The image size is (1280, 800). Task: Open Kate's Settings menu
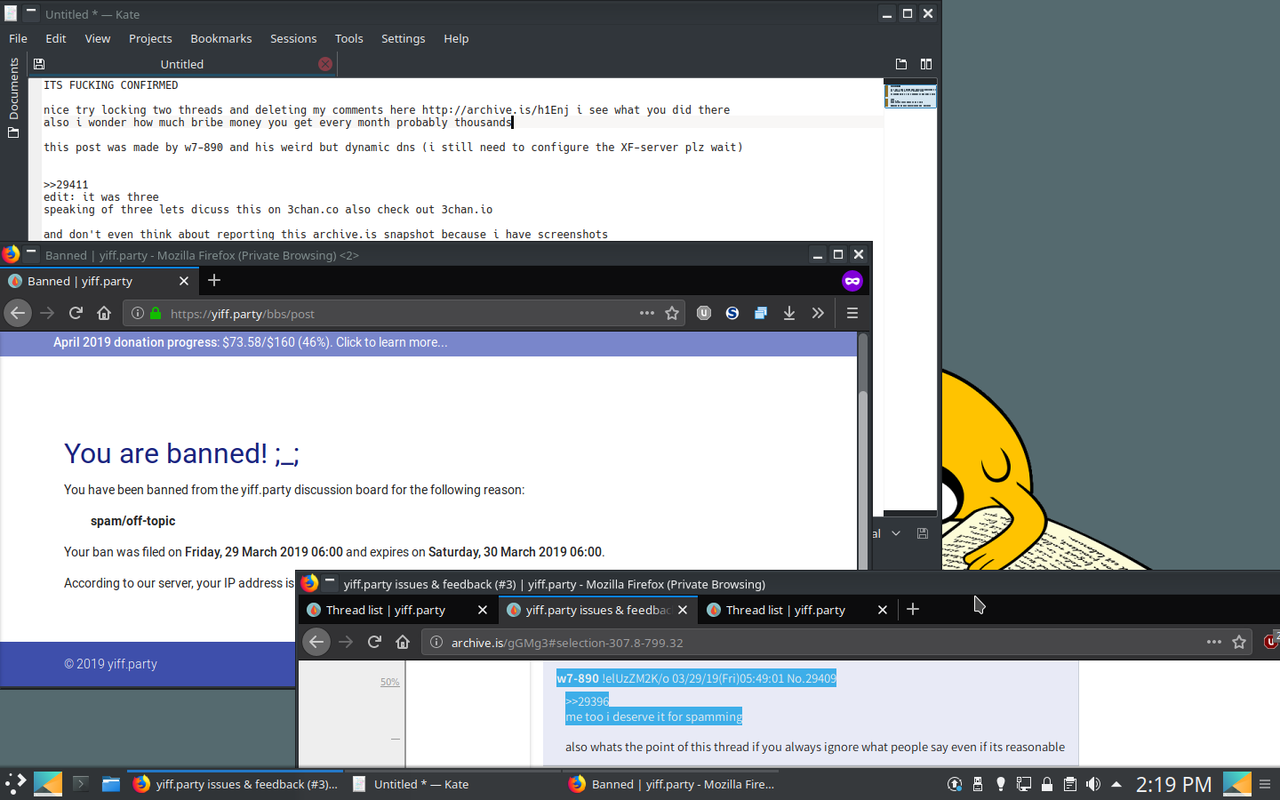(x=403, y=38)
